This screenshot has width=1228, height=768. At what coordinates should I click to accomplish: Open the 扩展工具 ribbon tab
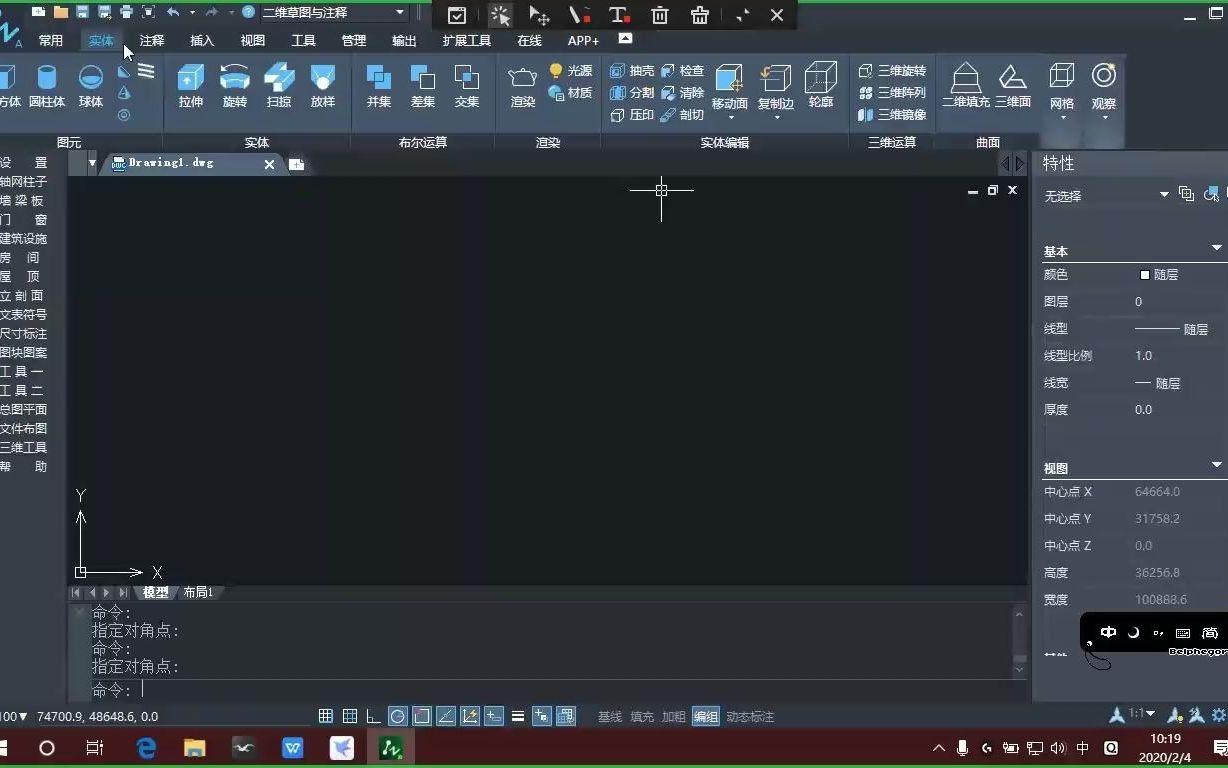(464, 41)
